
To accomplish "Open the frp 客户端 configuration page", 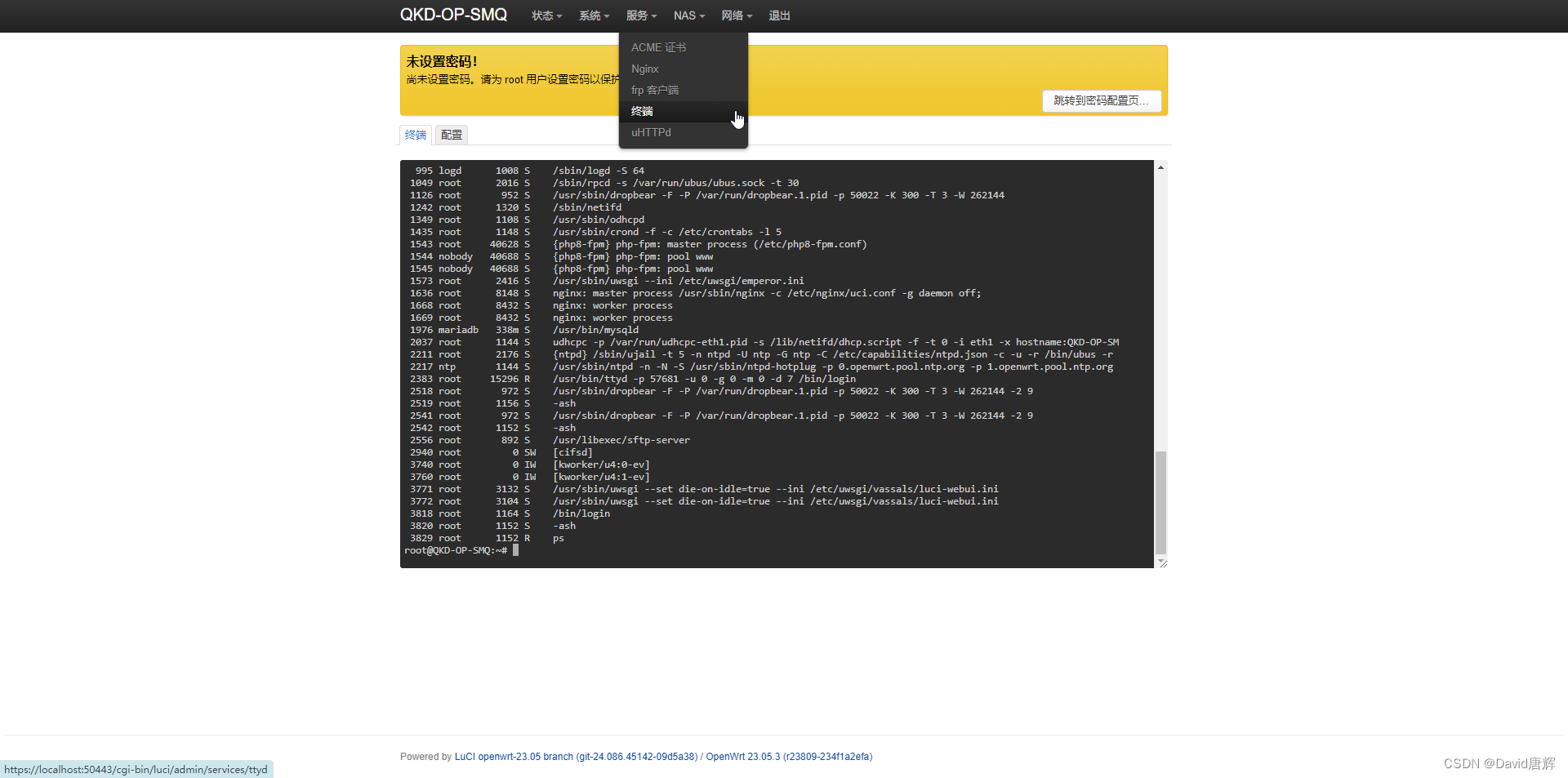I will pyautogui.click(x=654, y=90).
